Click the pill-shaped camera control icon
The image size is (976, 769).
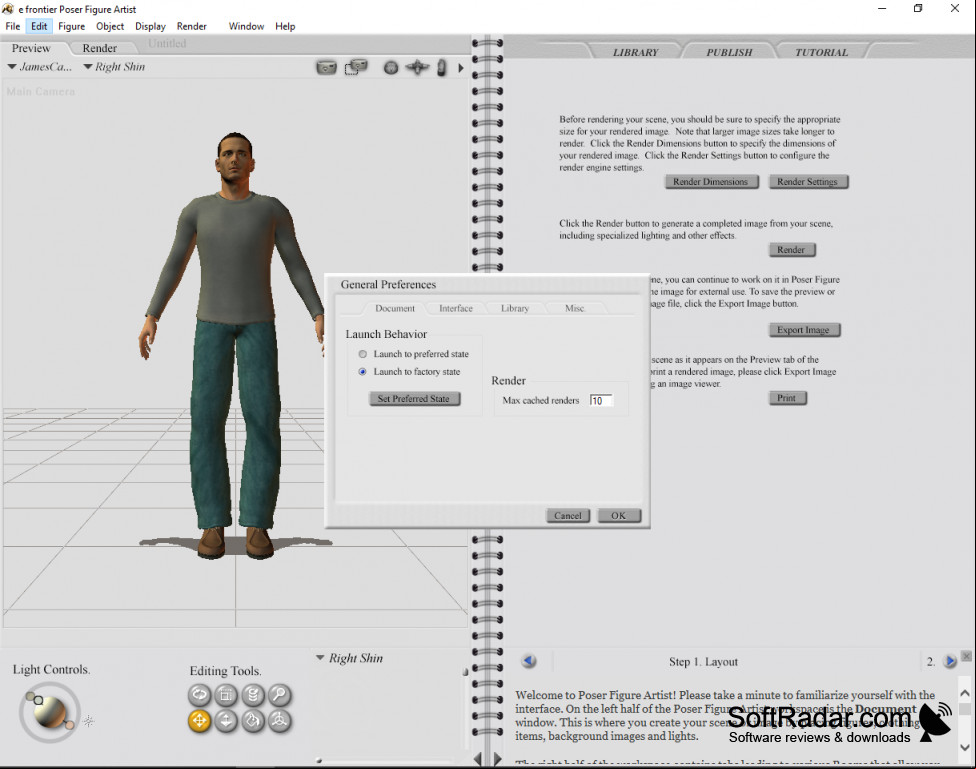coord(441,67)
